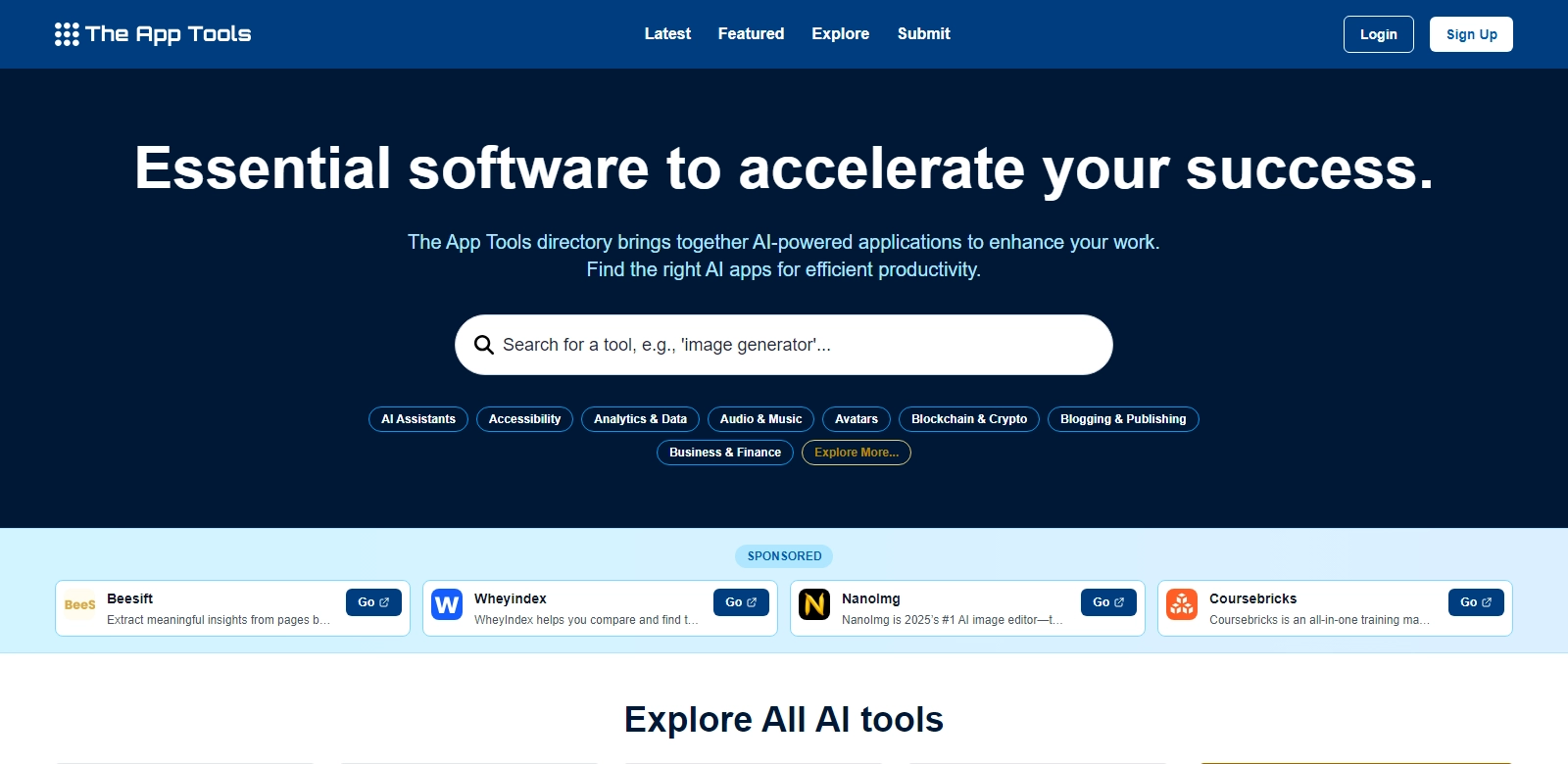Open Coursebricks with its Go button
This screenshot has height=764, width=1568.
[1475, 602]
